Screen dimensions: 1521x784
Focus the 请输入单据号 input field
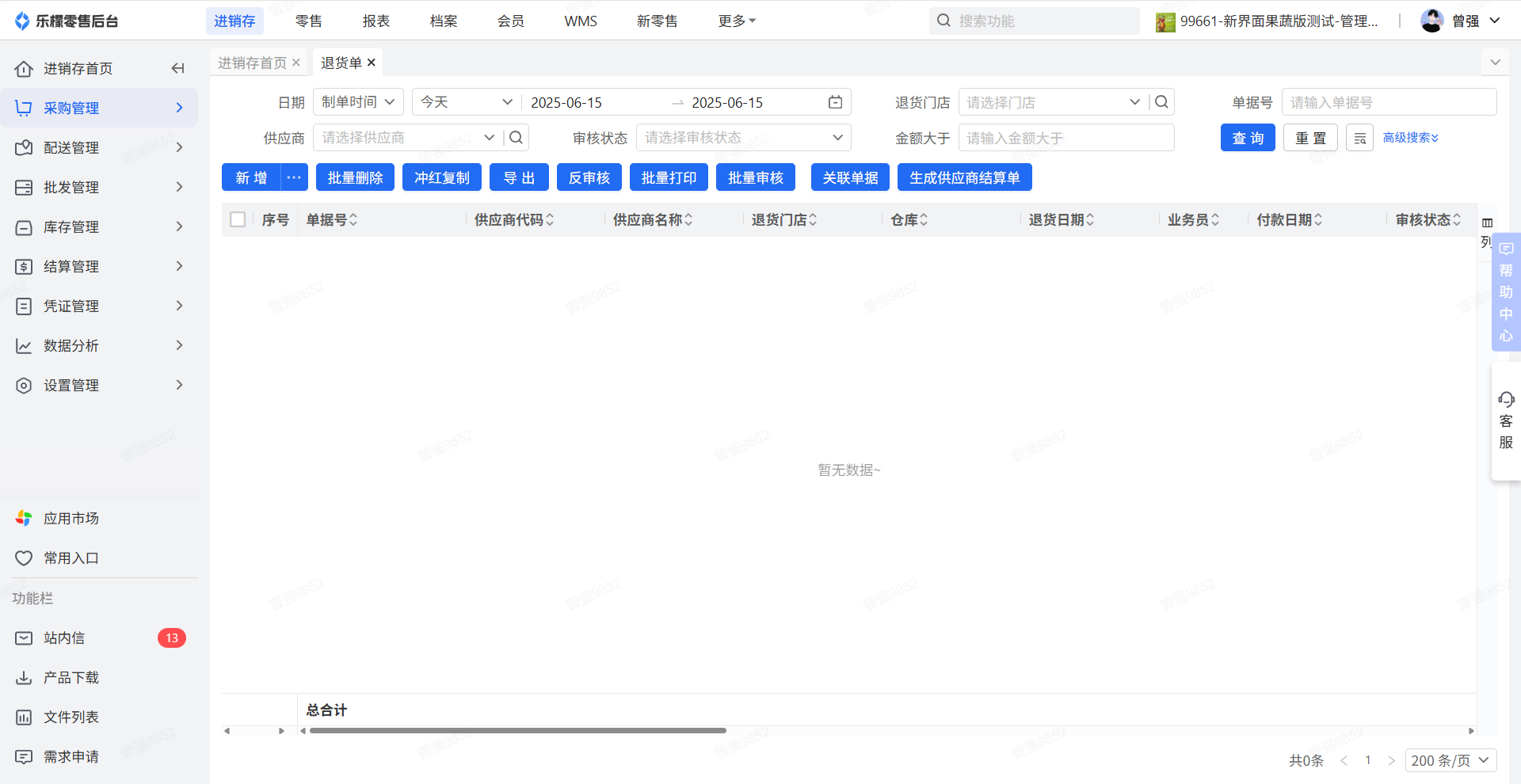pyautogui.click(x=1389, y=102)
